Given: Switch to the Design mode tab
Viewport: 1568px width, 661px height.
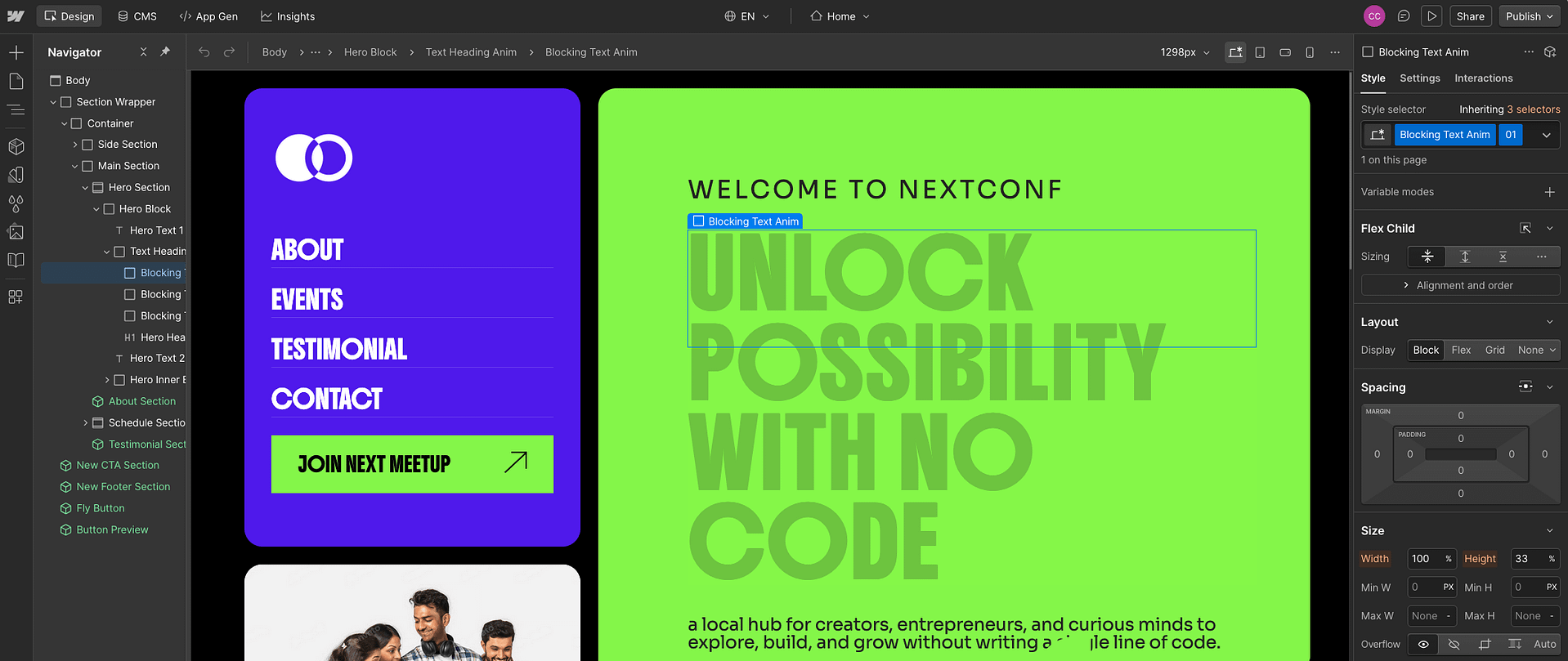Looking at the screenshot, I should point(69,16).
